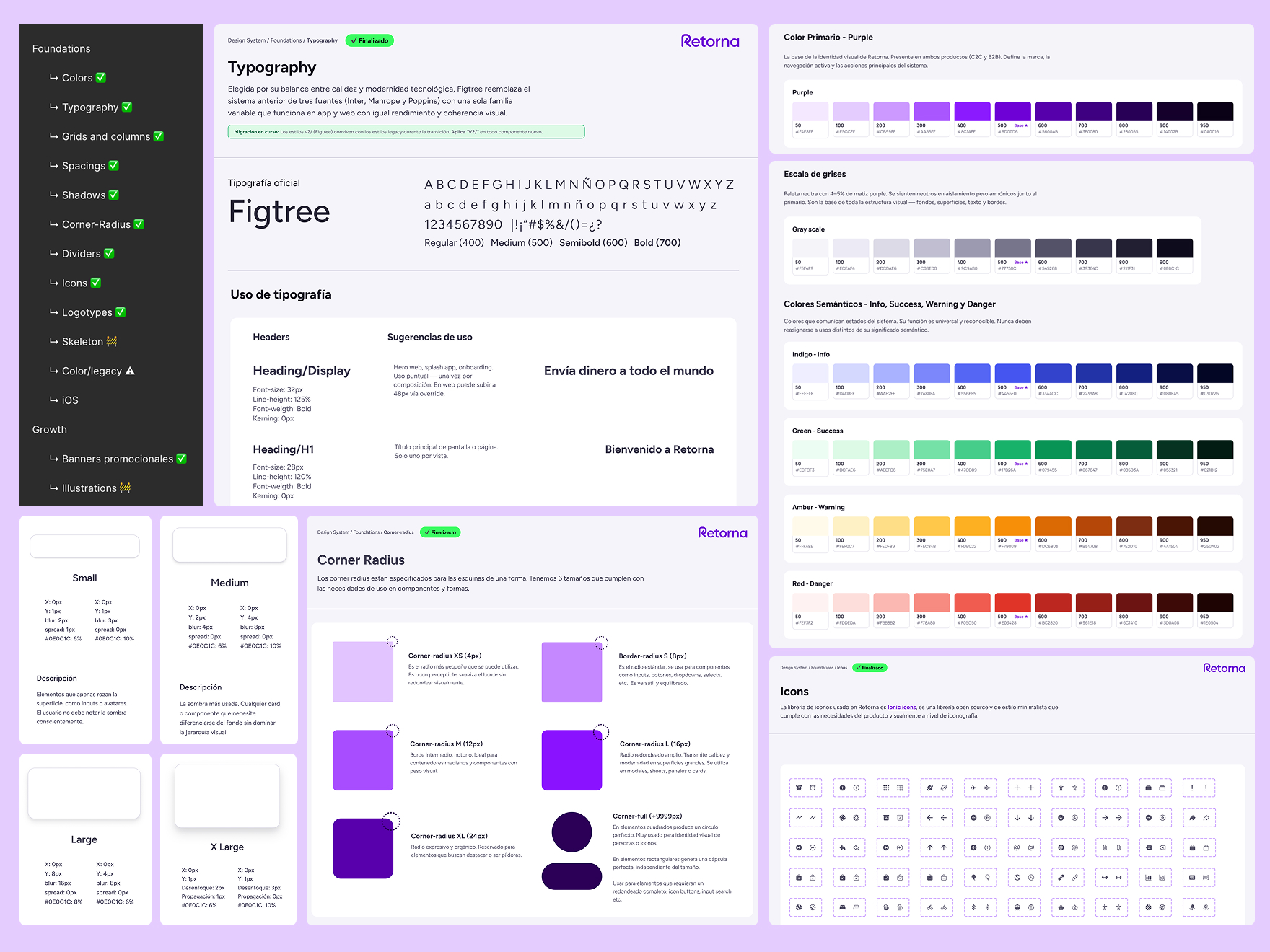The height and width of the screenshot is (952, 1270).
Task: Open Typography in the Foundations sidebar
Action: click(x=90, y=107)
